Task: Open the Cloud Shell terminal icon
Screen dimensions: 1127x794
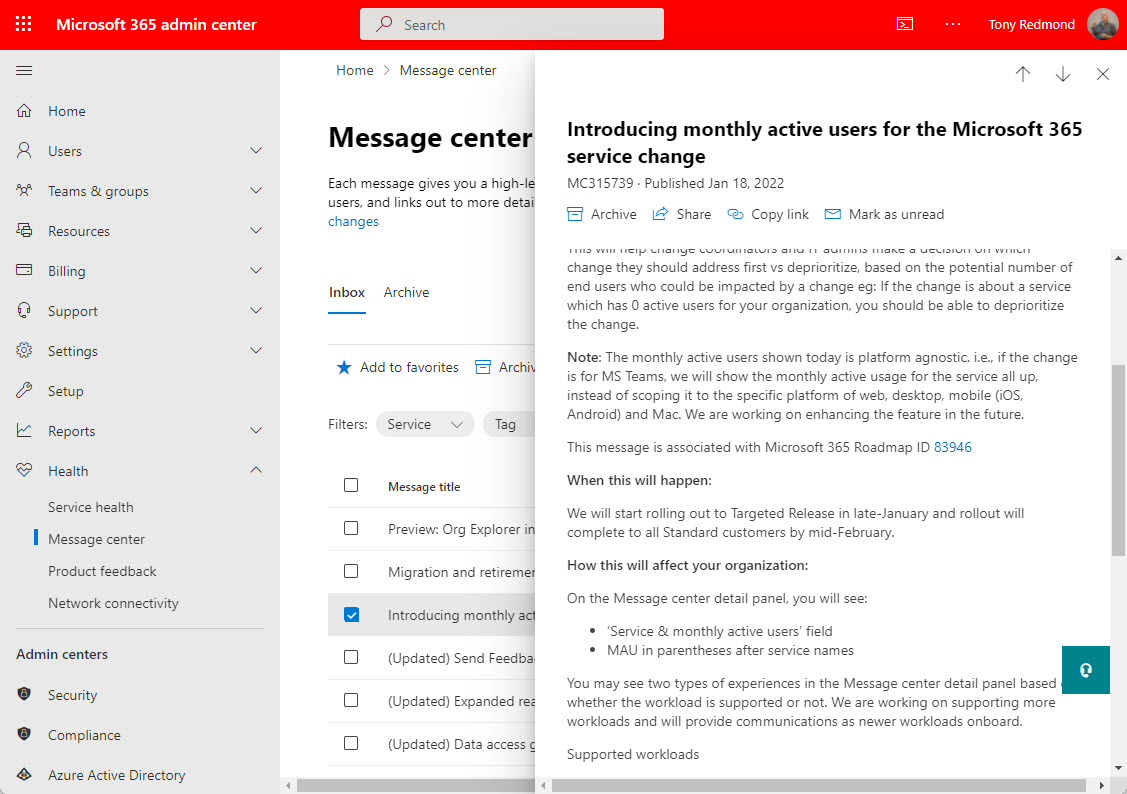Action: pyautogui.click(x=905, y=24)
